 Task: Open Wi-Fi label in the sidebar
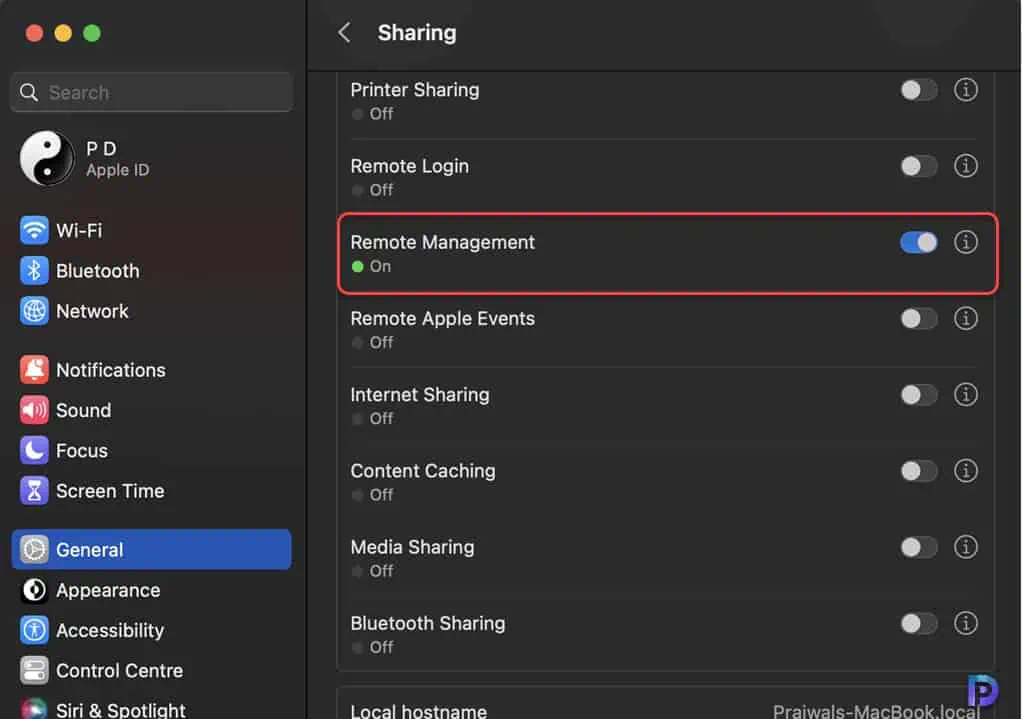coord(79,231)
